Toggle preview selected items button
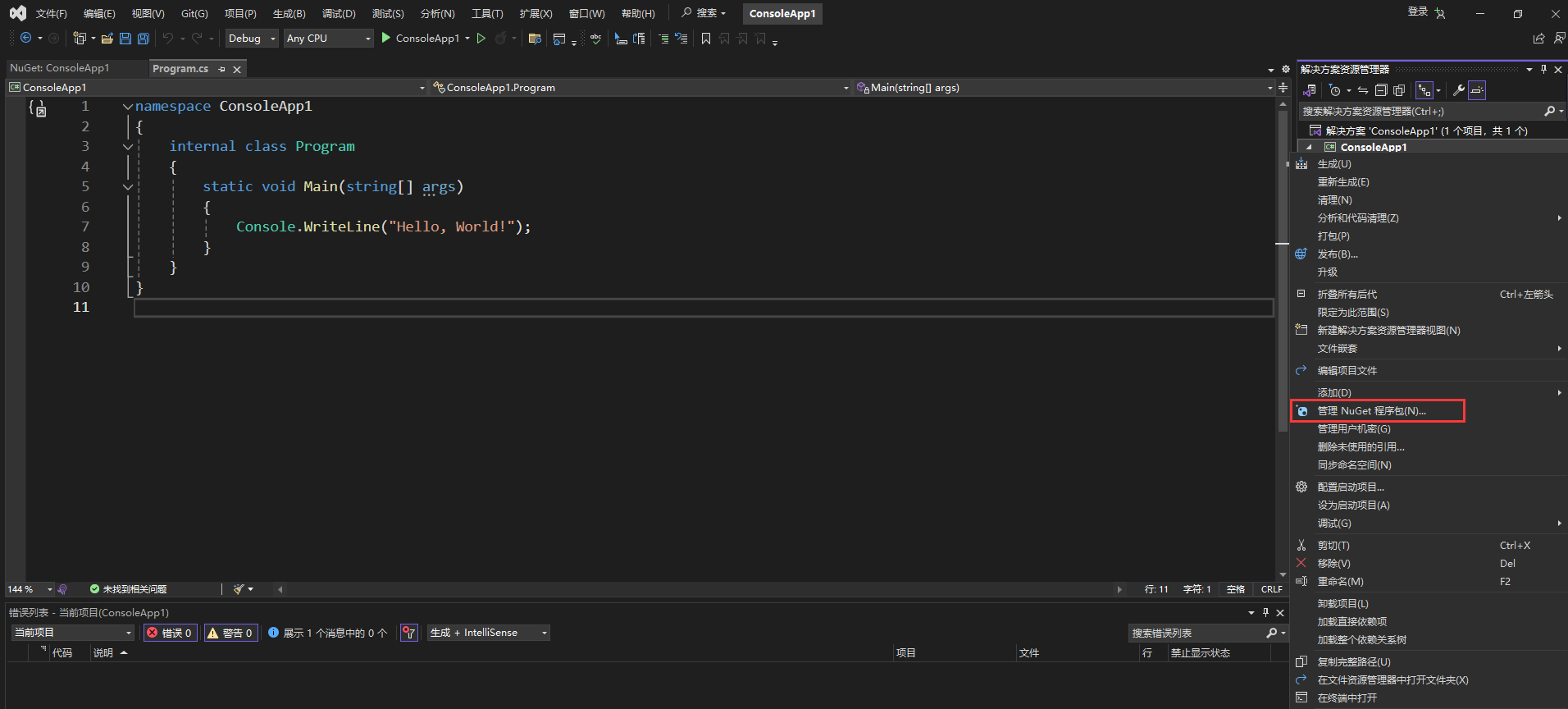The width and height of the screenshot is (1568, 709). tap(1477, 90)
